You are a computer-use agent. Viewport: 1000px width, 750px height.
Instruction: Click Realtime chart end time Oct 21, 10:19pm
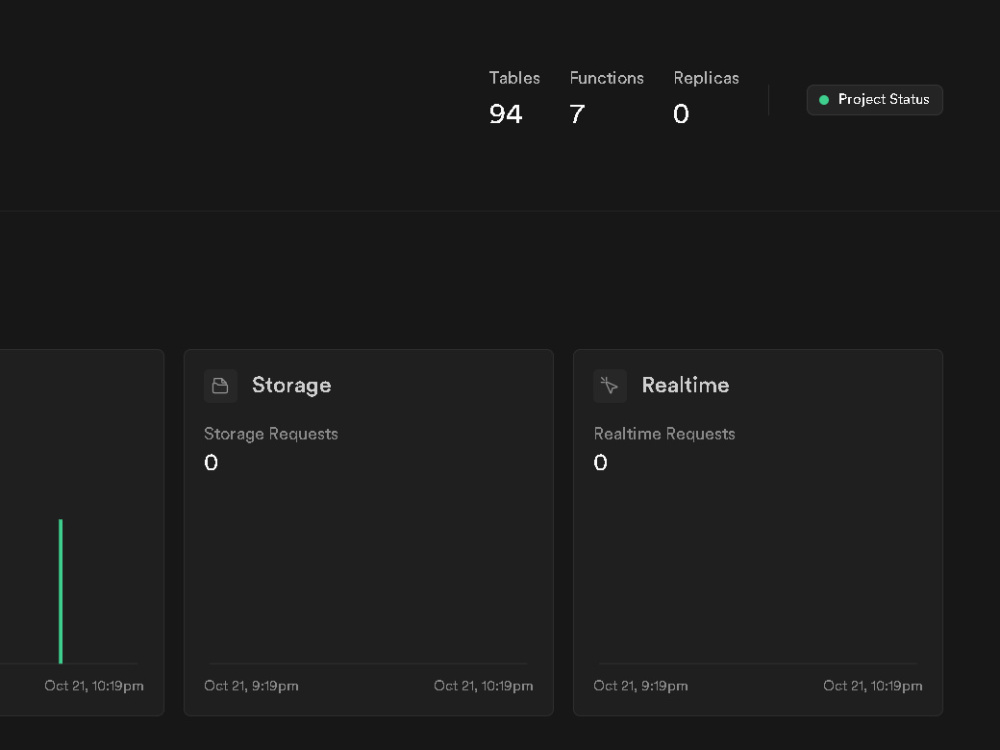coord(872,686)
